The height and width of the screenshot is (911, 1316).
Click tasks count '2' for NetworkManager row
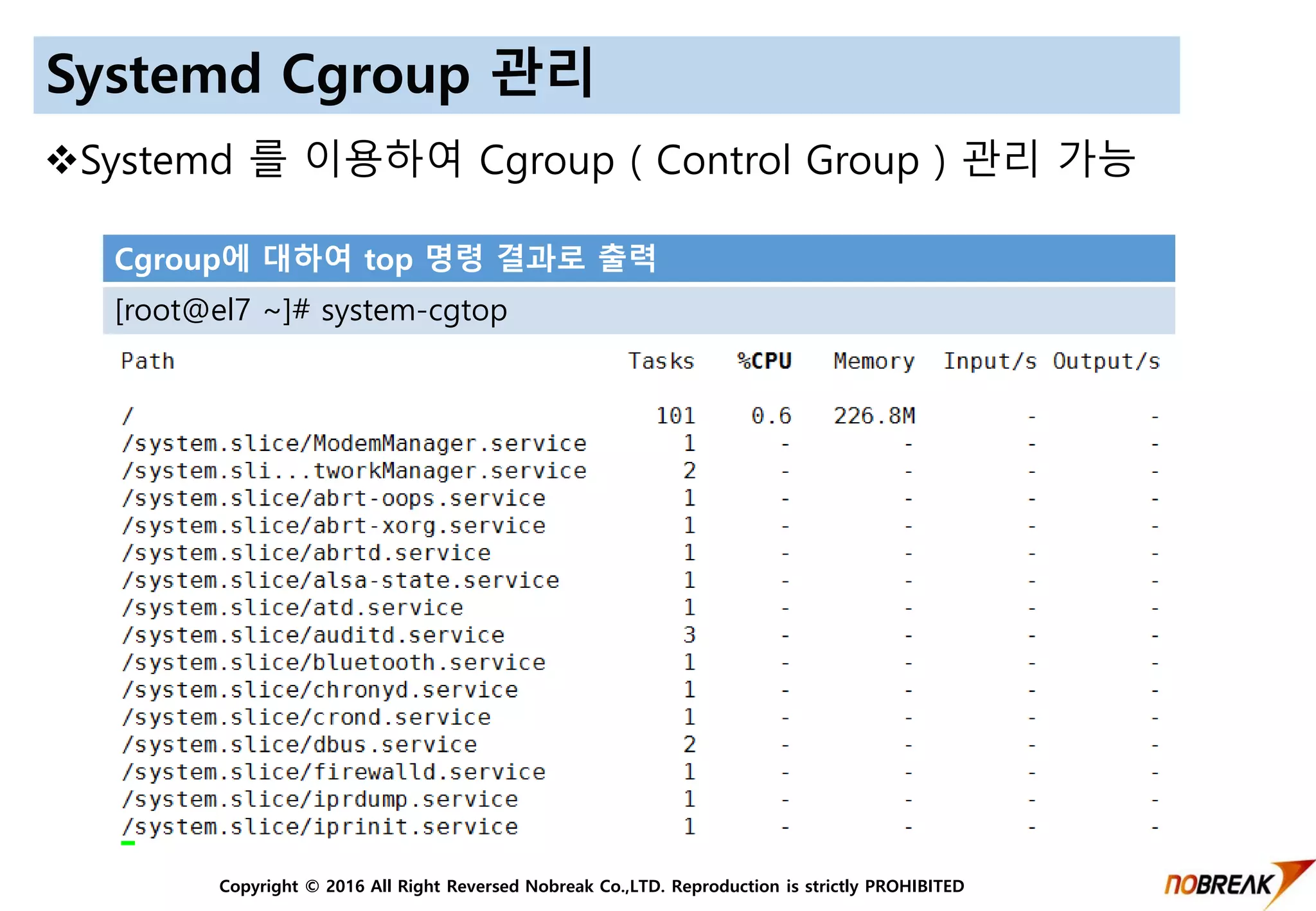pyautogui.click(x=689, y=471)
